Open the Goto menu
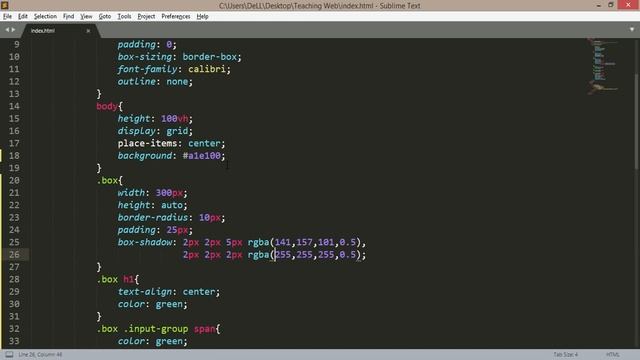 tap(104, 16)
